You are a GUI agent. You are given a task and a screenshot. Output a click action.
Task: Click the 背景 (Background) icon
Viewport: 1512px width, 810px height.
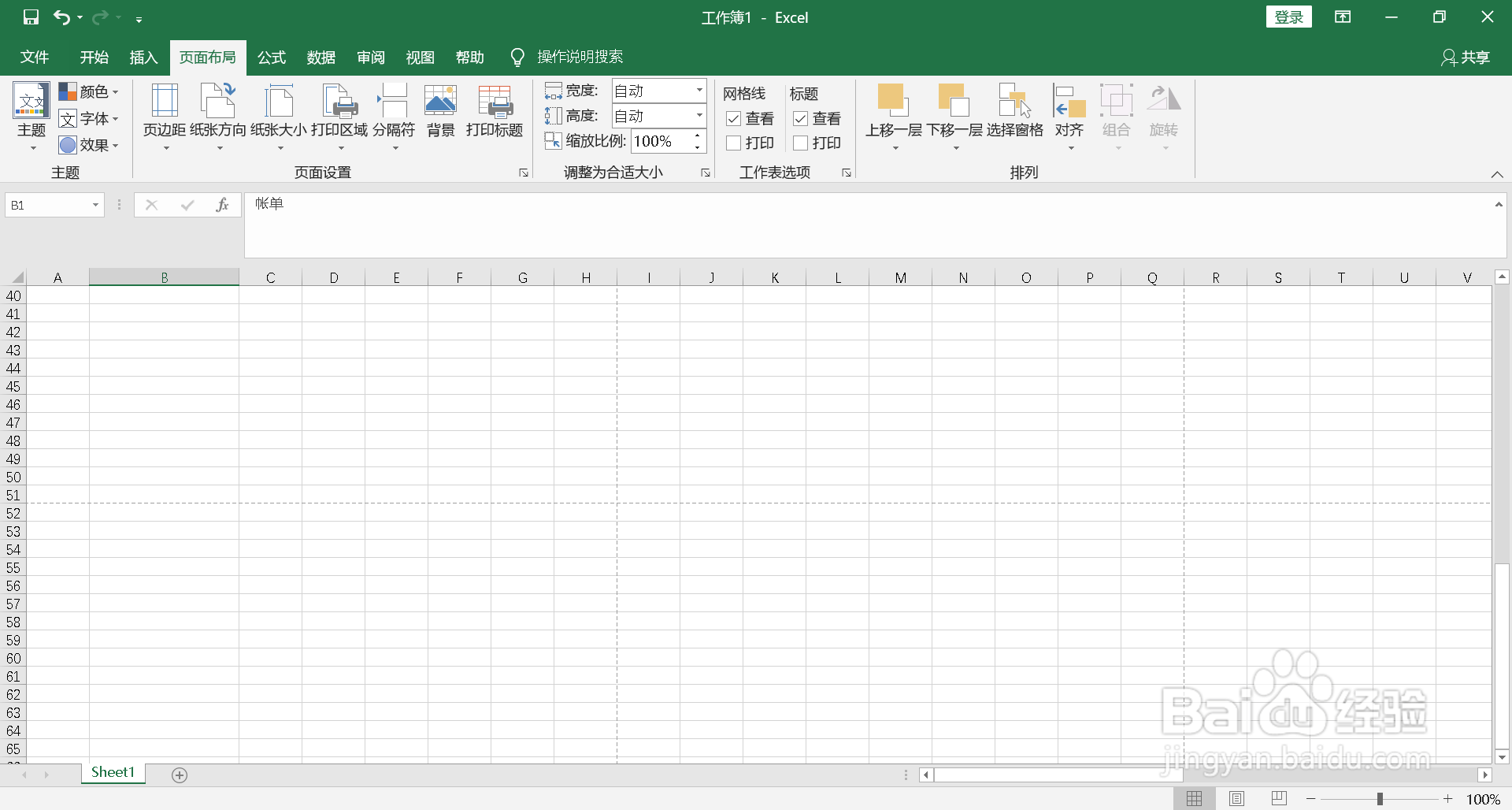[439, 110]
